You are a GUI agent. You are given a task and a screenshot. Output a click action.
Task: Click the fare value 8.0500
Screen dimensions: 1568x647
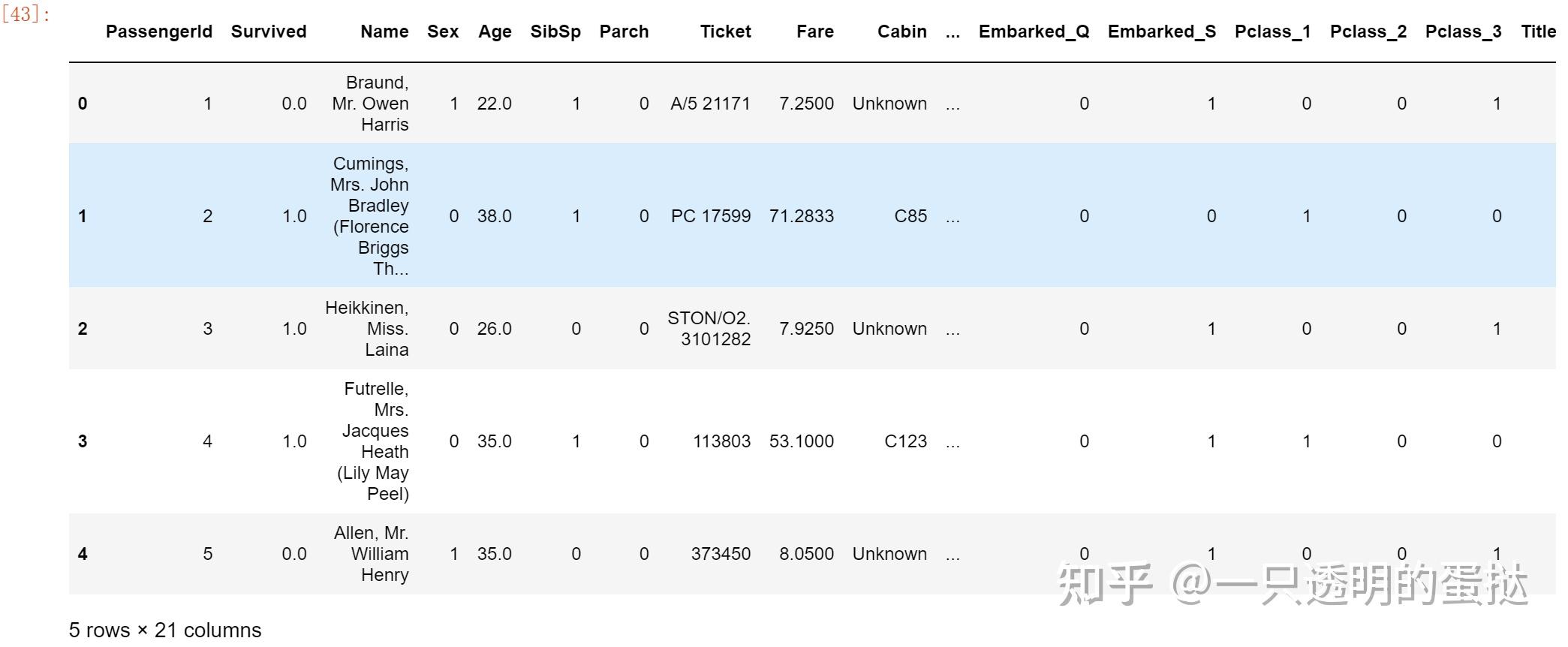[807, 554]
